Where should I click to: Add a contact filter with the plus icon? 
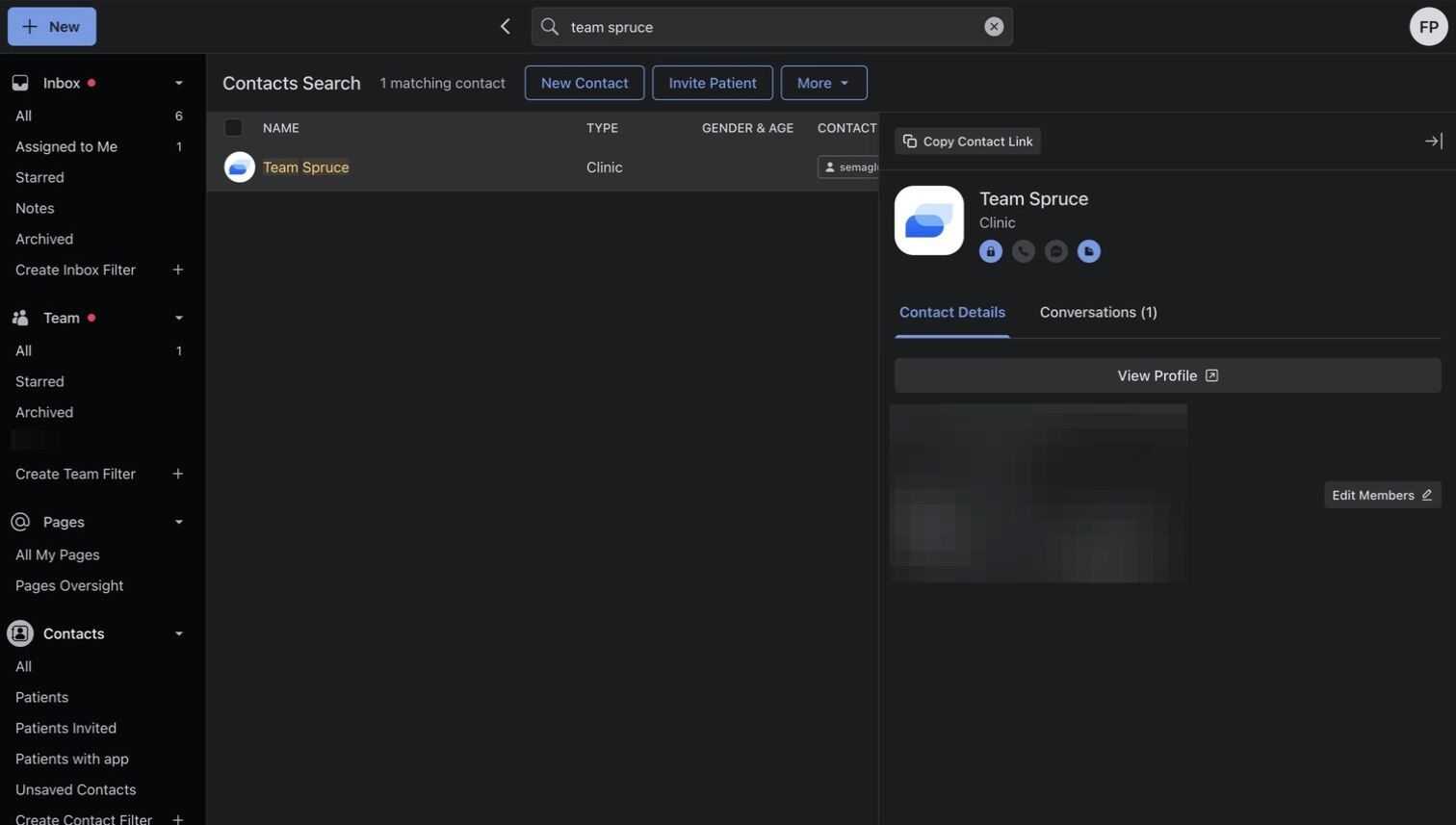(178, 819)
